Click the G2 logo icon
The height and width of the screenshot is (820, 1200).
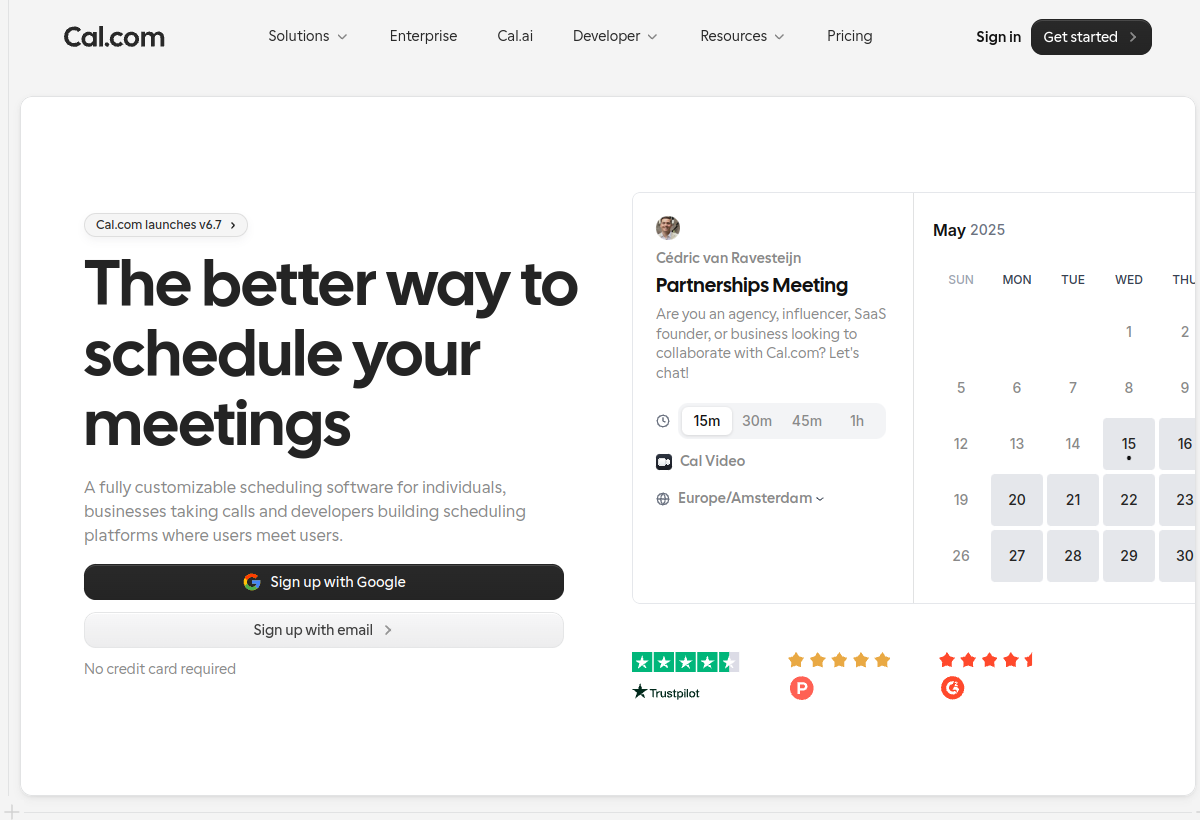point(952,688)
